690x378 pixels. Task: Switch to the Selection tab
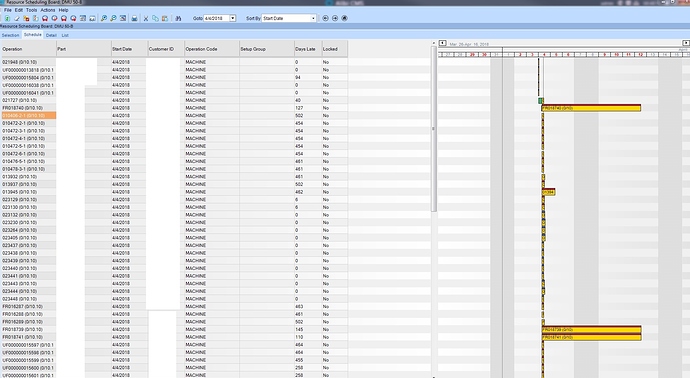tap(10, 35)
